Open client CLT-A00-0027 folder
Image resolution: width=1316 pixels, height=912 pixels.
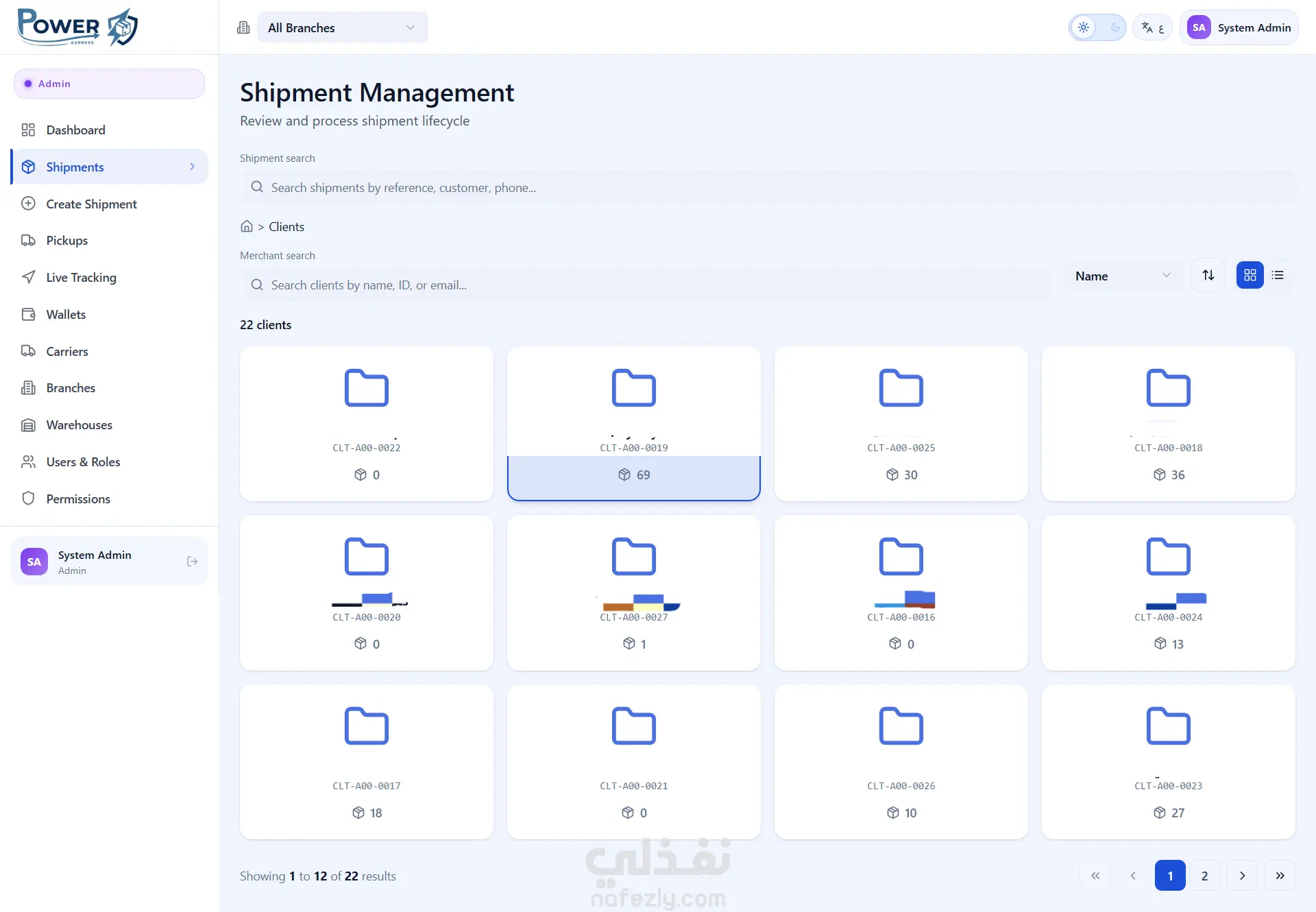click(634, 593)
